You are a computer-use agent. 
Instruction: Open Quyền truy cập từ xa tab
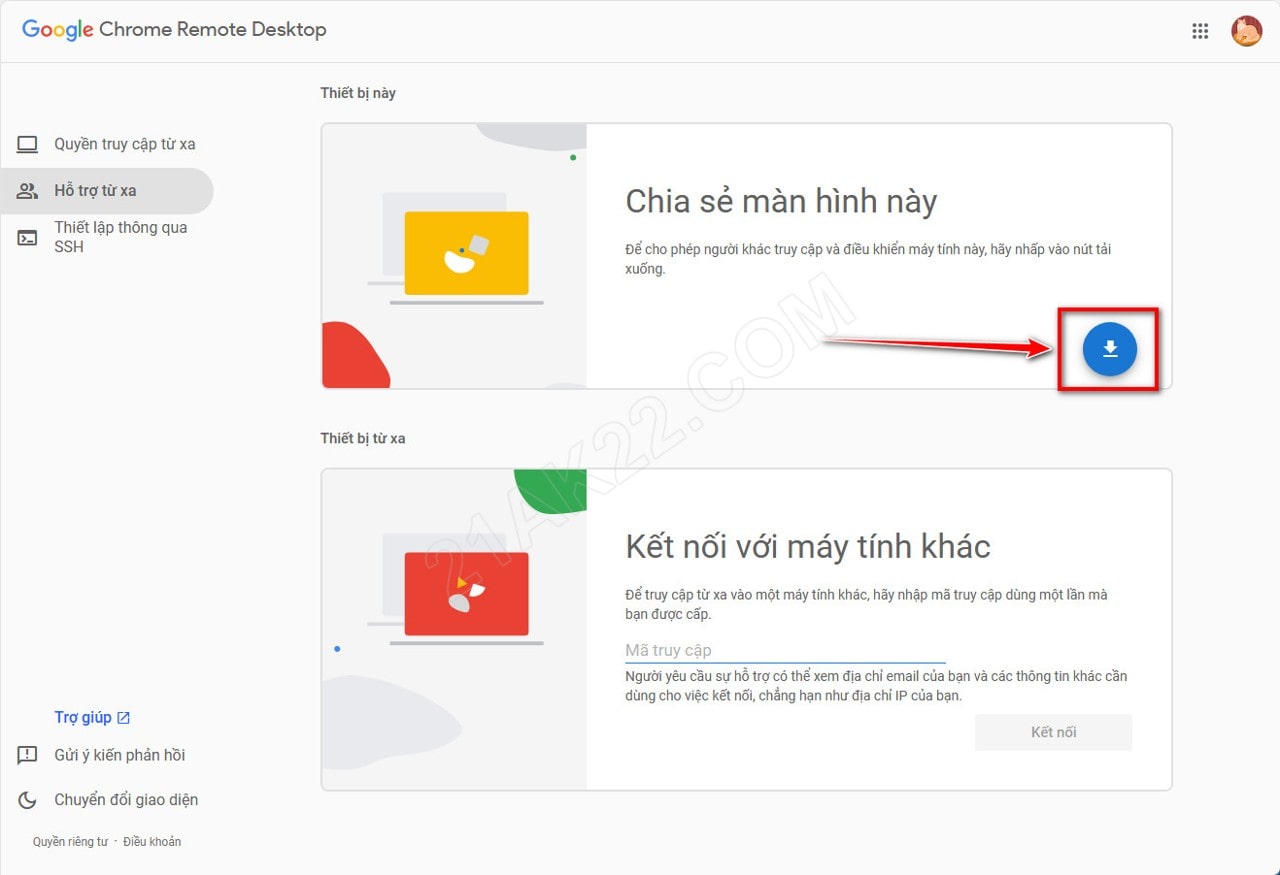pos(106,144)
